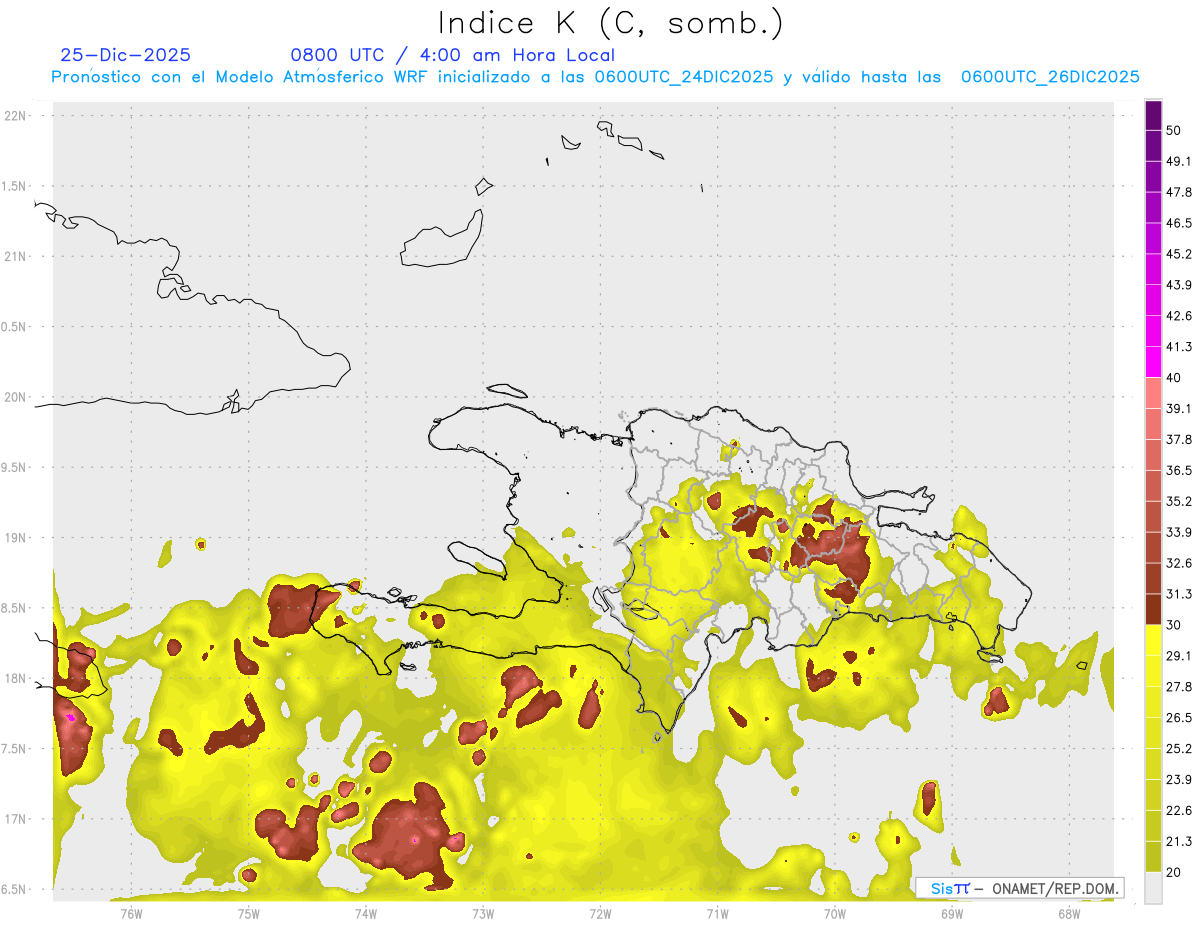Screen dimensions: 1200x927
Task: Click the "68W" longitude axis label
Action: 1069,913
